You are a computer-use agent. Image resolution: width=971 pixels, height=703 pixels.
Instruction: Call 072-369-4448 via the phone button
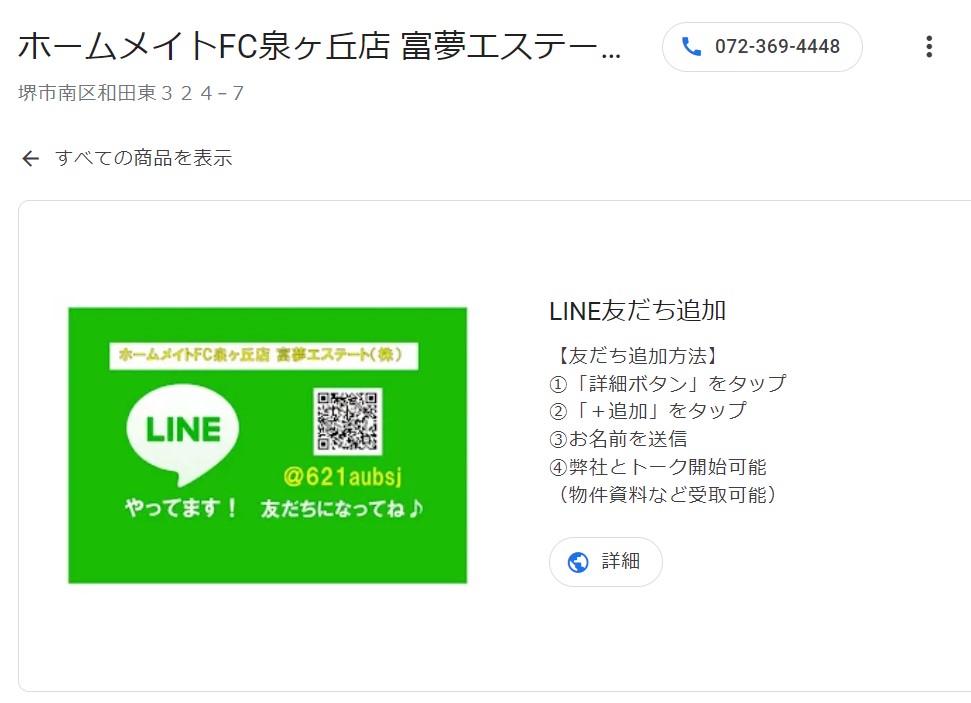762,47
